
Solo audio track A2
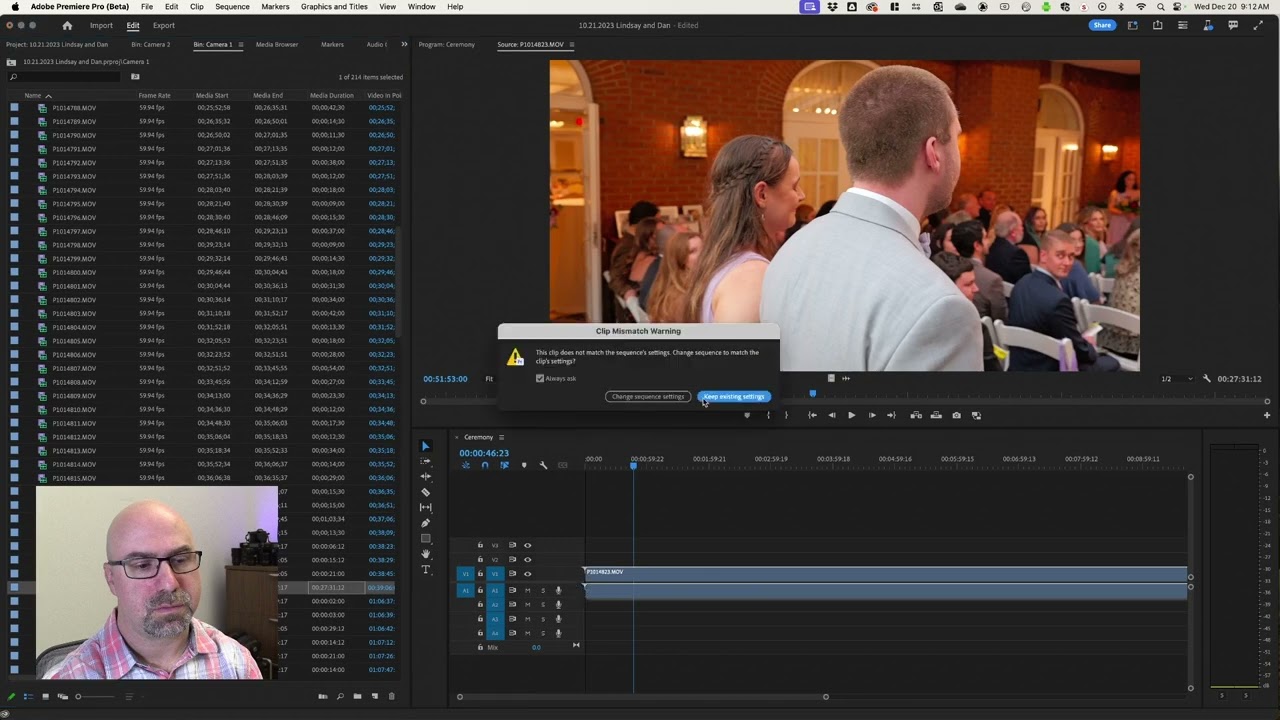pos(543,604)
